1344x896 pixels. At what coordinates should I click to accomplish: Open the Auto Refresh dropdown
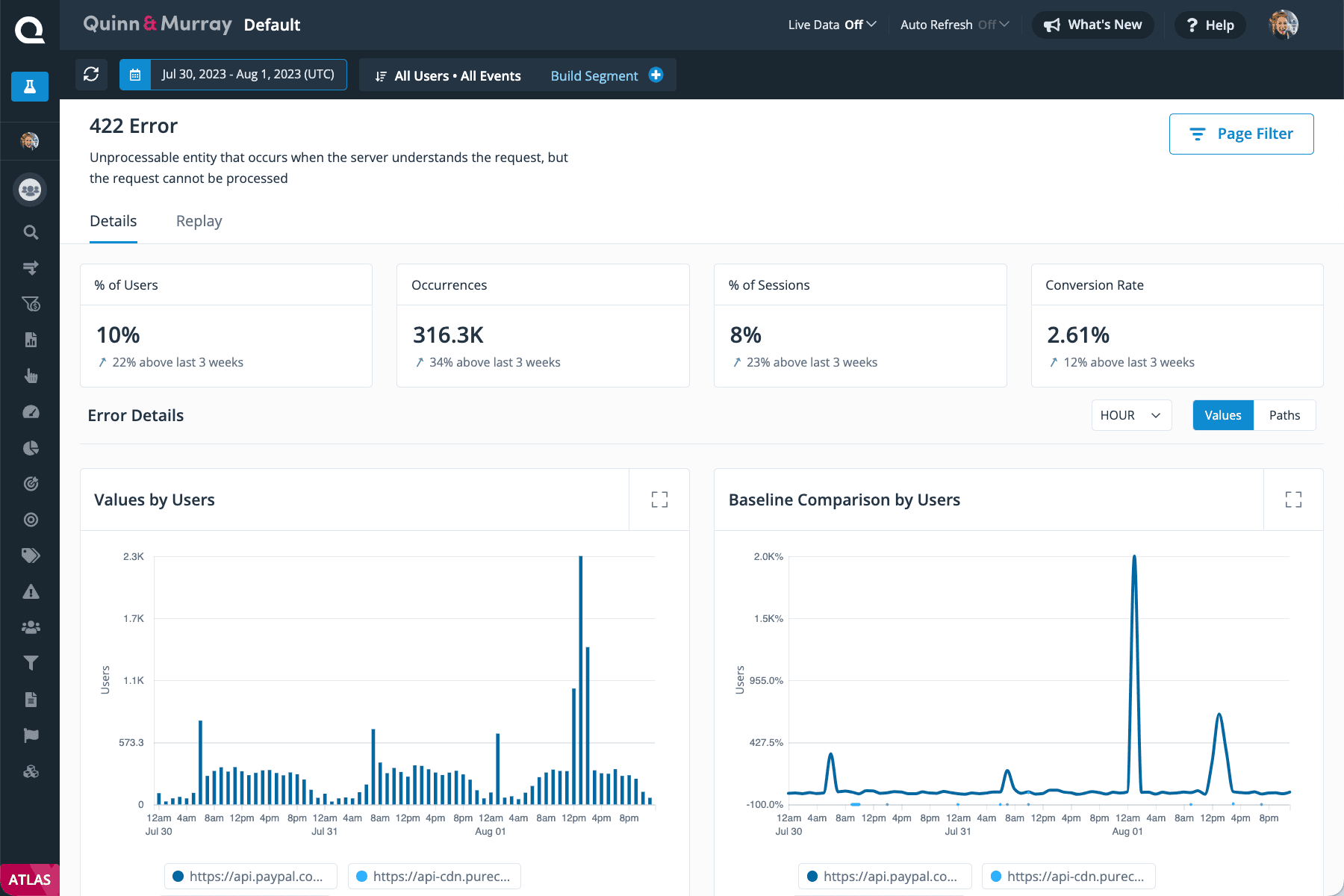tap(954, 25)
